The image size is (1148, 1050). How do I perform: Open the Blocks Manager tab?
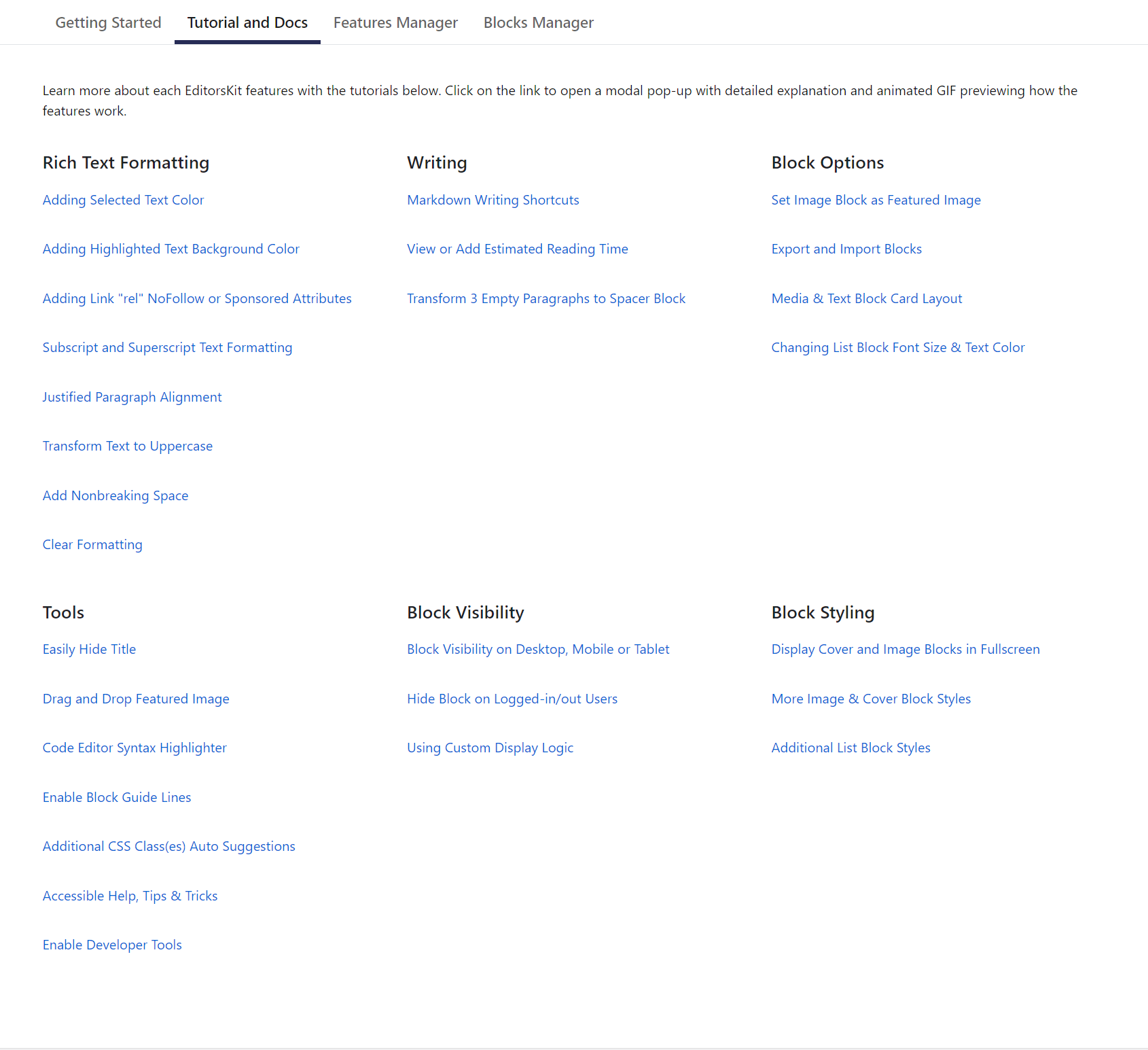[x=538, y=22]
